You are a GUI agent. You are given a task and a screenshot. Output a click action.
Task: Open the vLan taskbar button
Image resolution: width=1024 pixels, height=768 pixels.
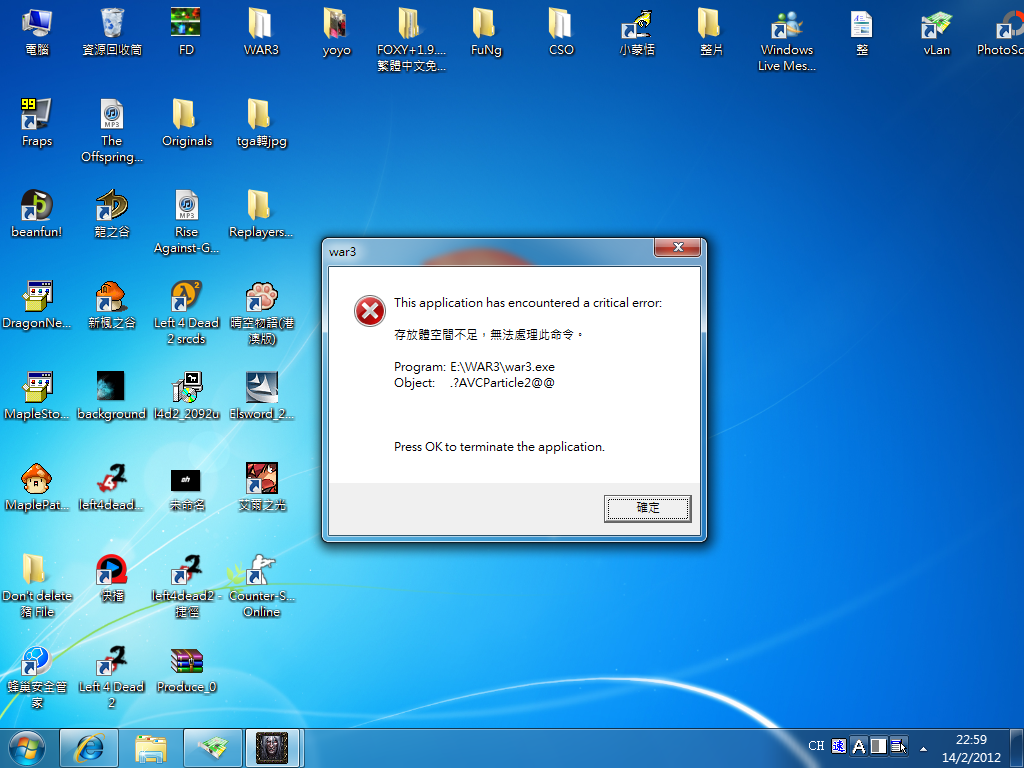pos(213,748)
